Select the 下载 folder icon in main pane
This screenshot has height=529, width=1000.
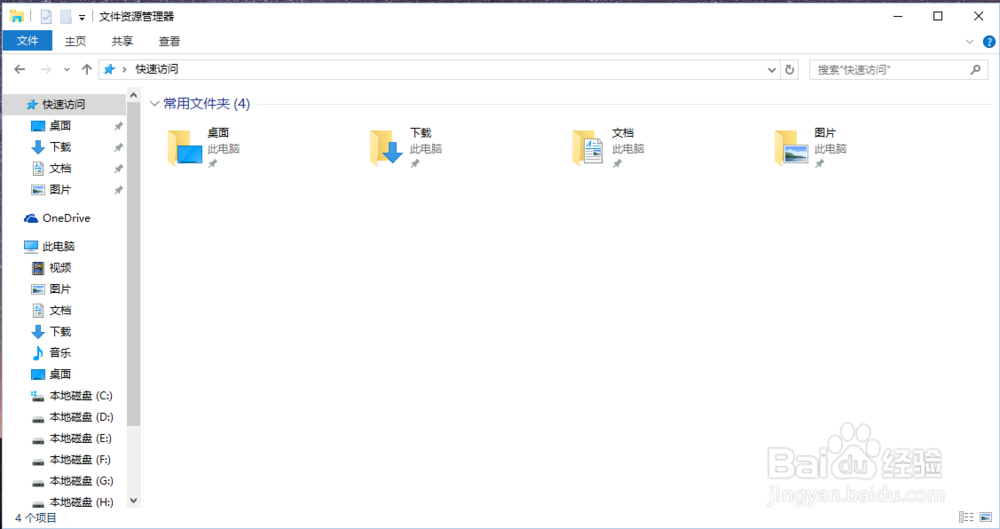(386, 147)
